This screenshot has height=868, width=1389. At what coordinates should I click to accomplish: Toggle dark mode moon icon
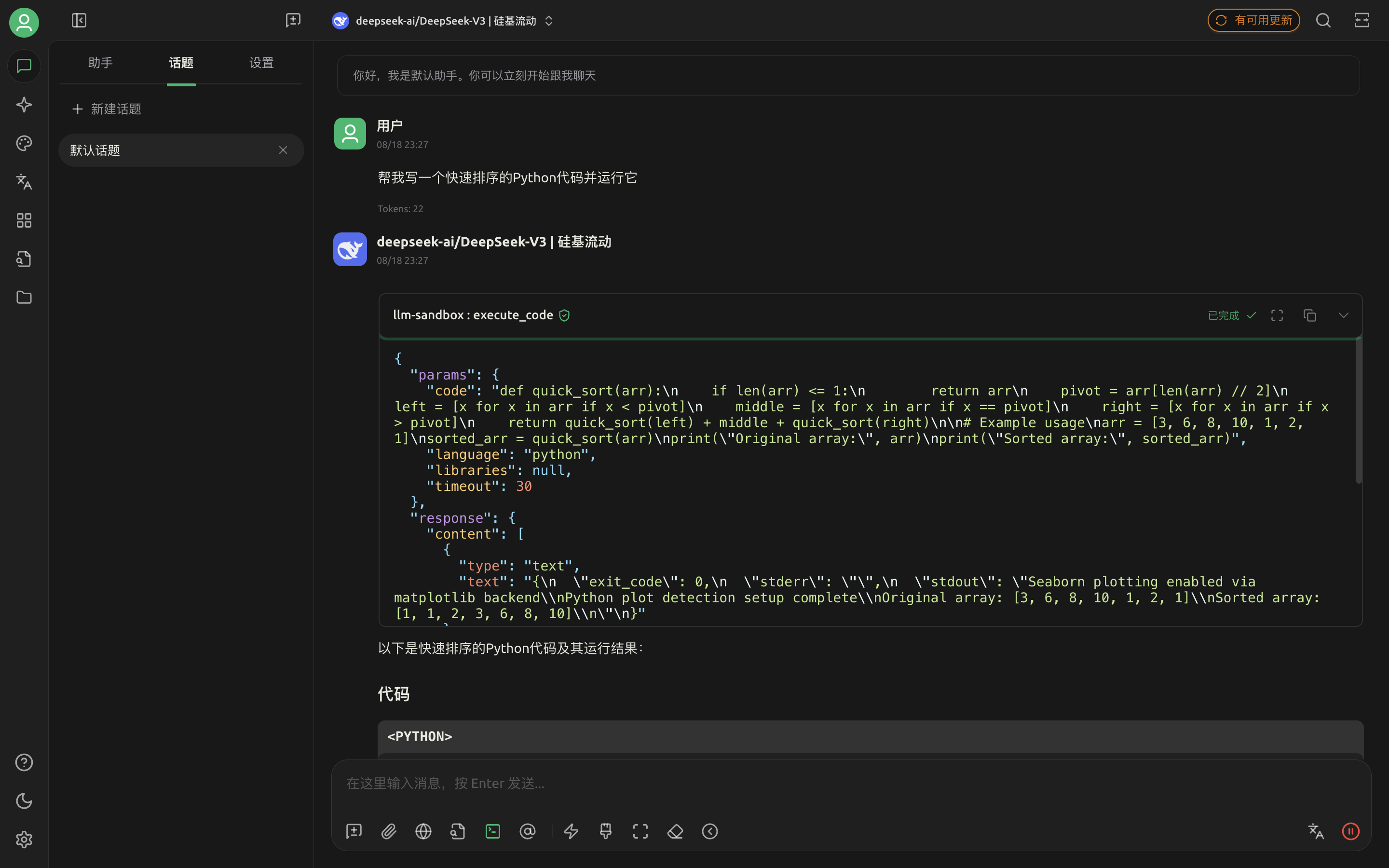[24, 801]
